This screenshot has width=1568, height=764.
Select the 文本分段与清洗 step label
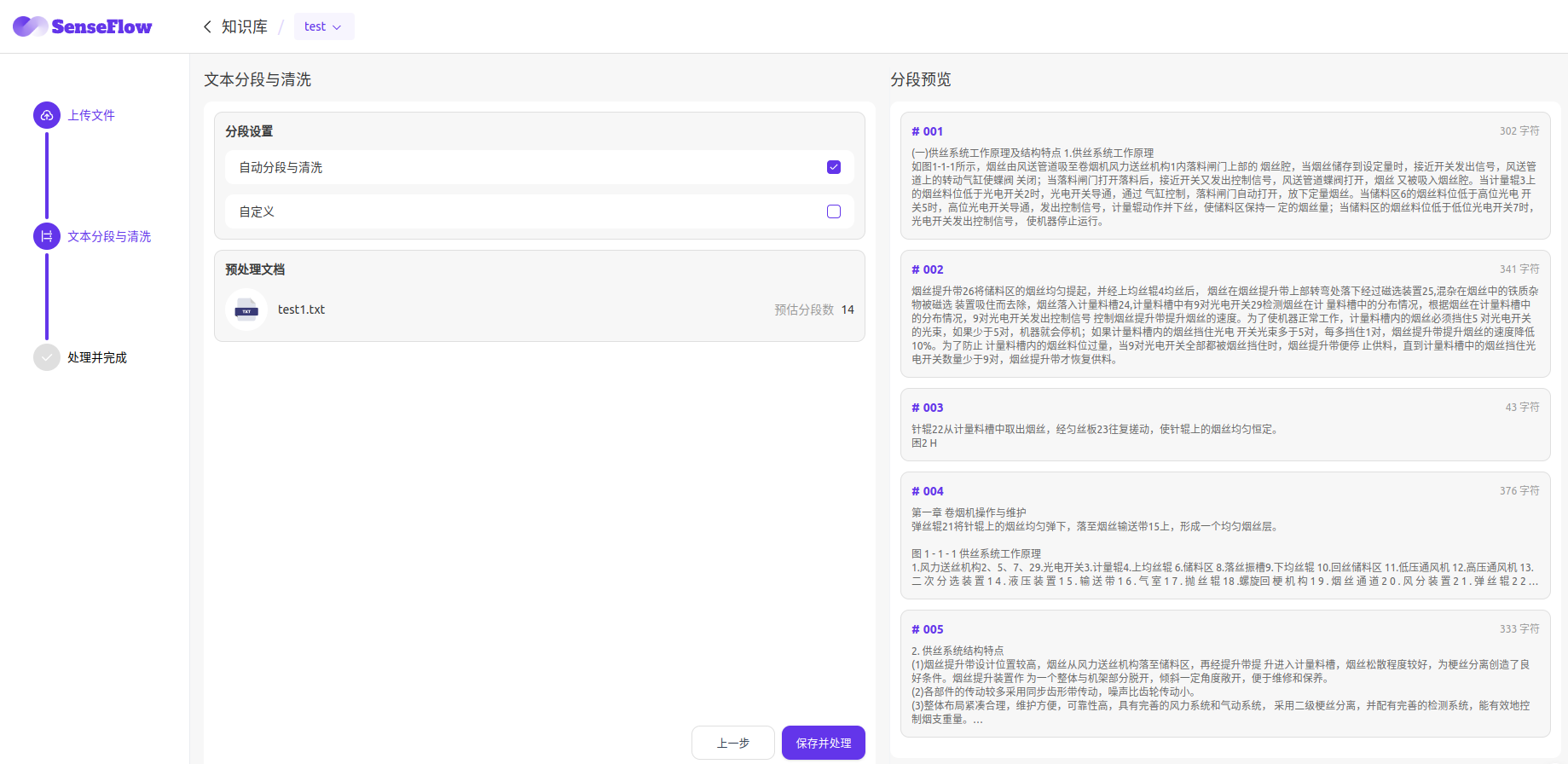coord(109,236)
